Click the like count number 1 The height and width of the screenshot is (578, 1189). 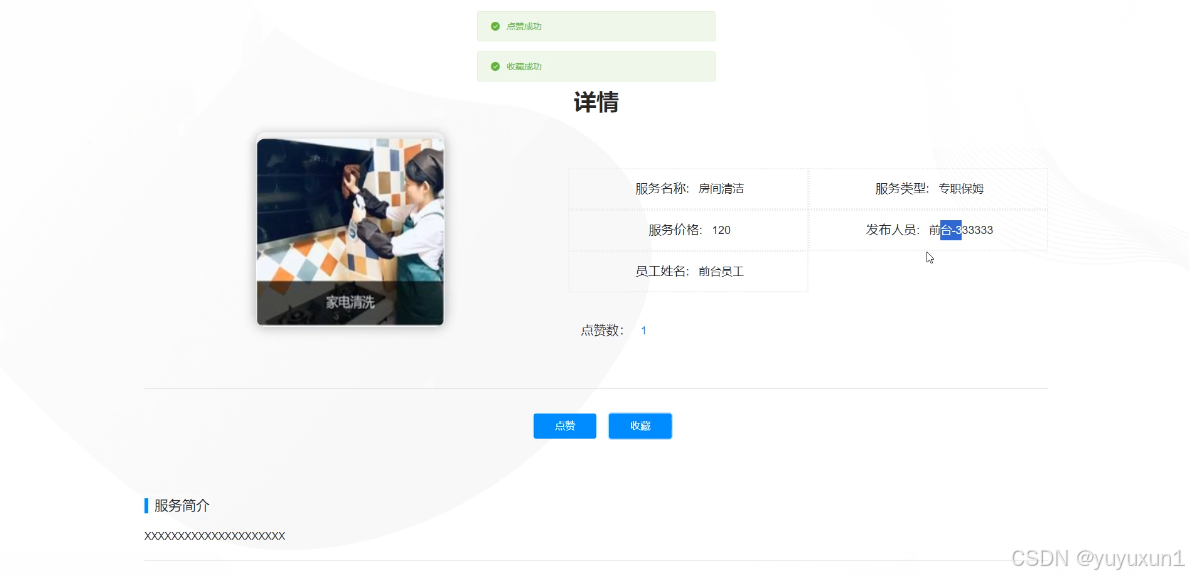(644, 331)
